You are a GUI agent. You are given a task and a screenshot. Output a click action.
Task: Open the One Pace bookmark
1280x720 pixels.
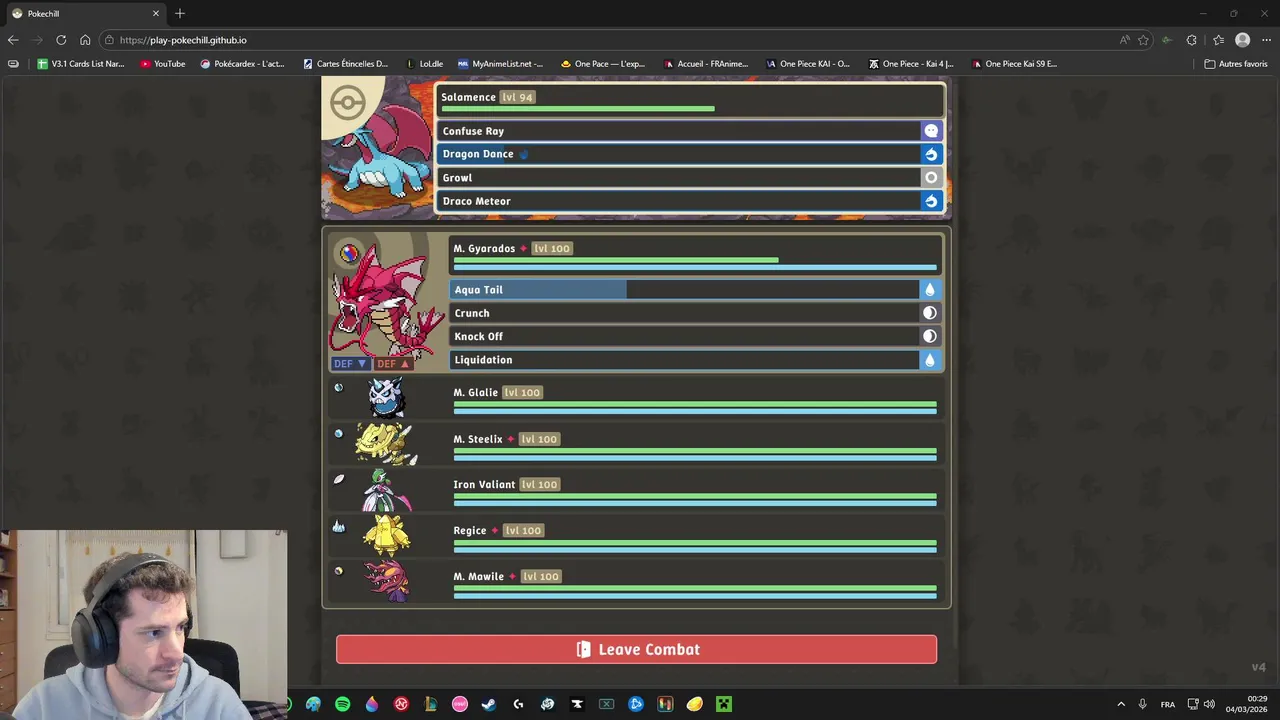(x=602, y=64)
